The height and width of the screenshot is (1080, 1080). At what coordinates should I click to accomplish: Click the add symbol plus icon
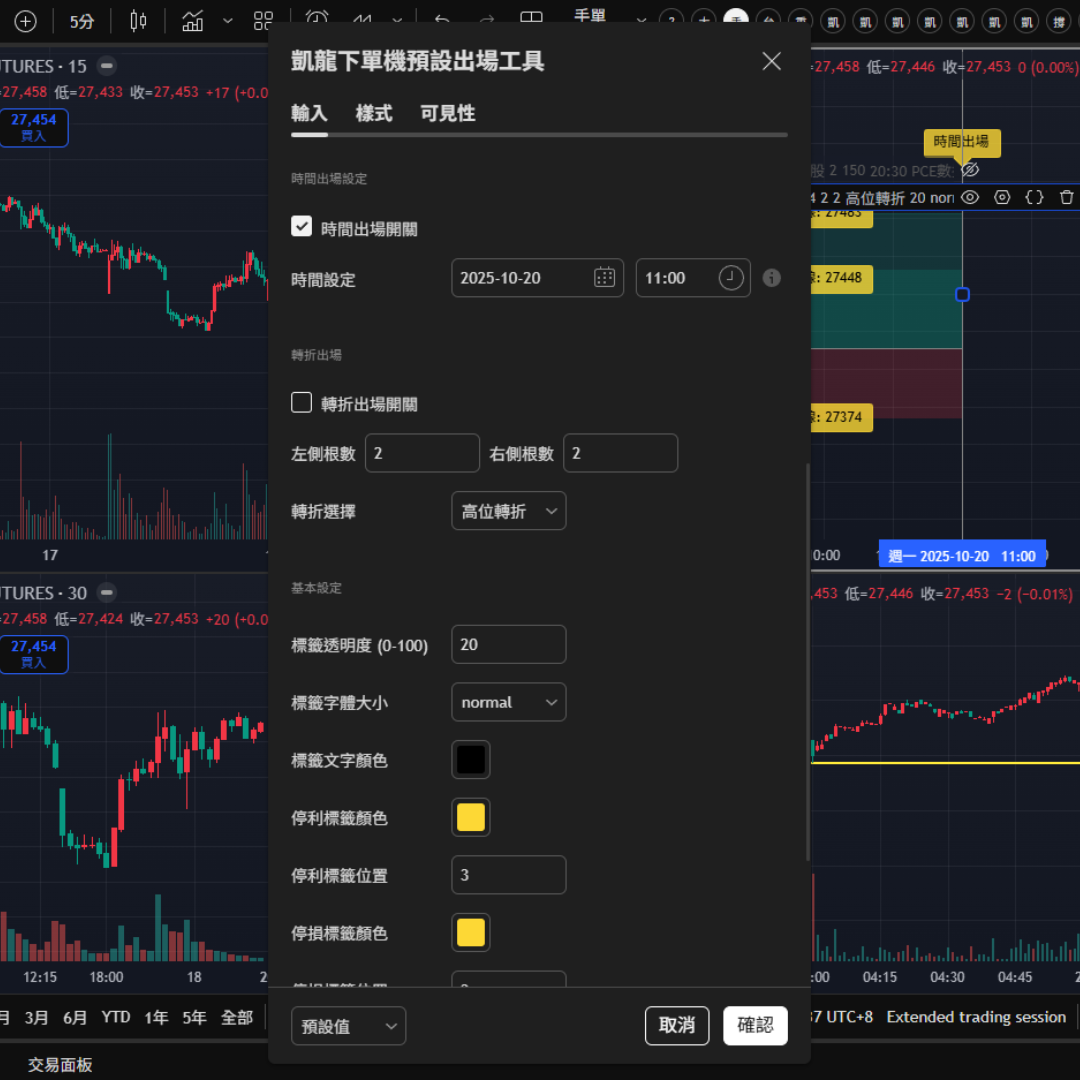pos(25,21)
